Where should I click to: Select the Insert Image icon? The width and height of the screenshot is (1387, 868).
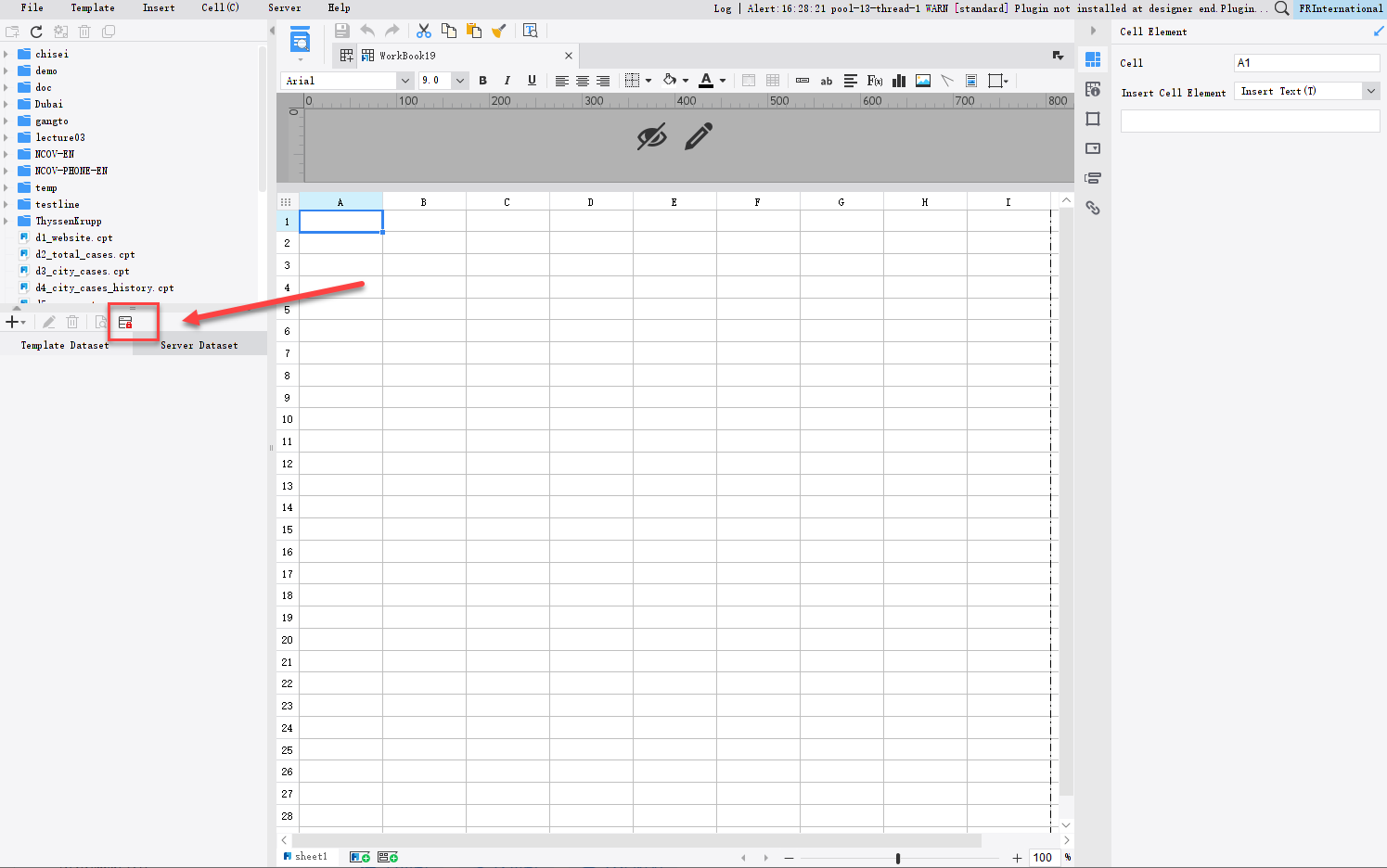[922, 81]
